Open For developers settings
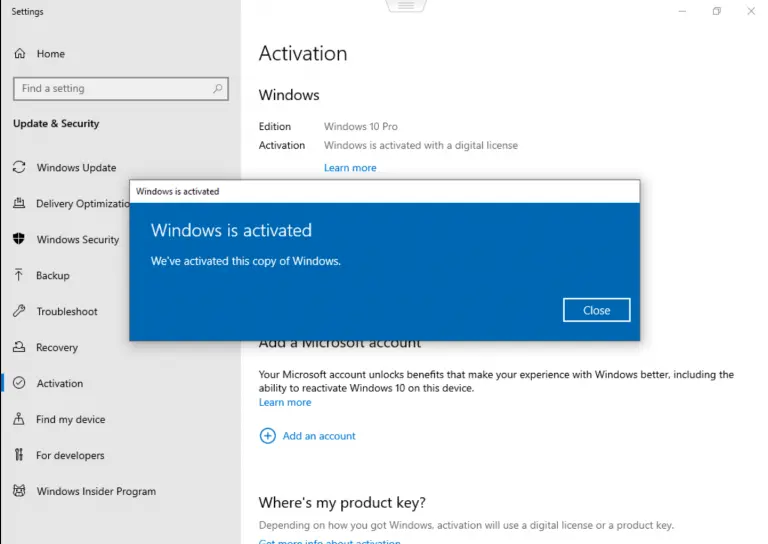 point(70,455)
